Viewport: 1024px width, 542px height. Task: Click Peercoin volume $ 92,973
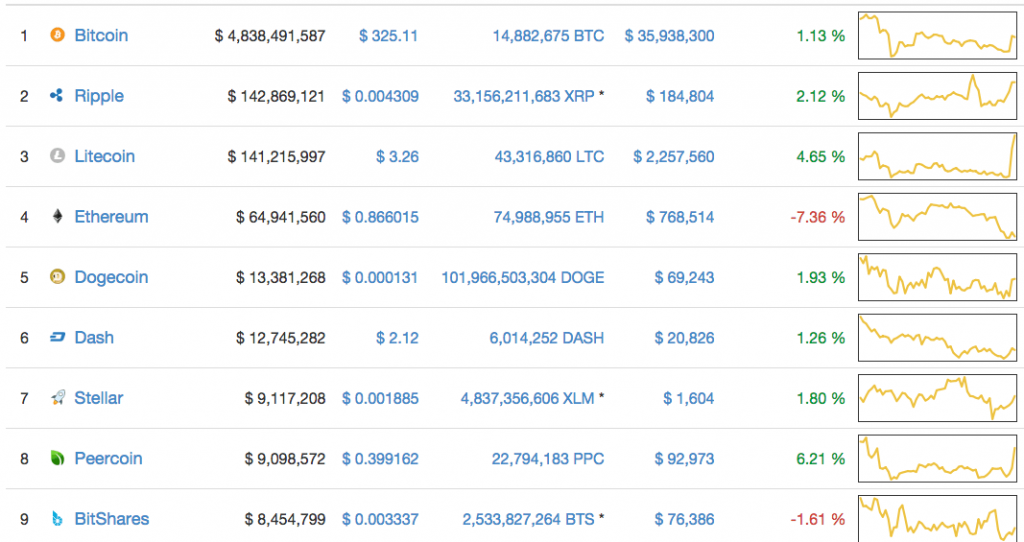point(684,459)
